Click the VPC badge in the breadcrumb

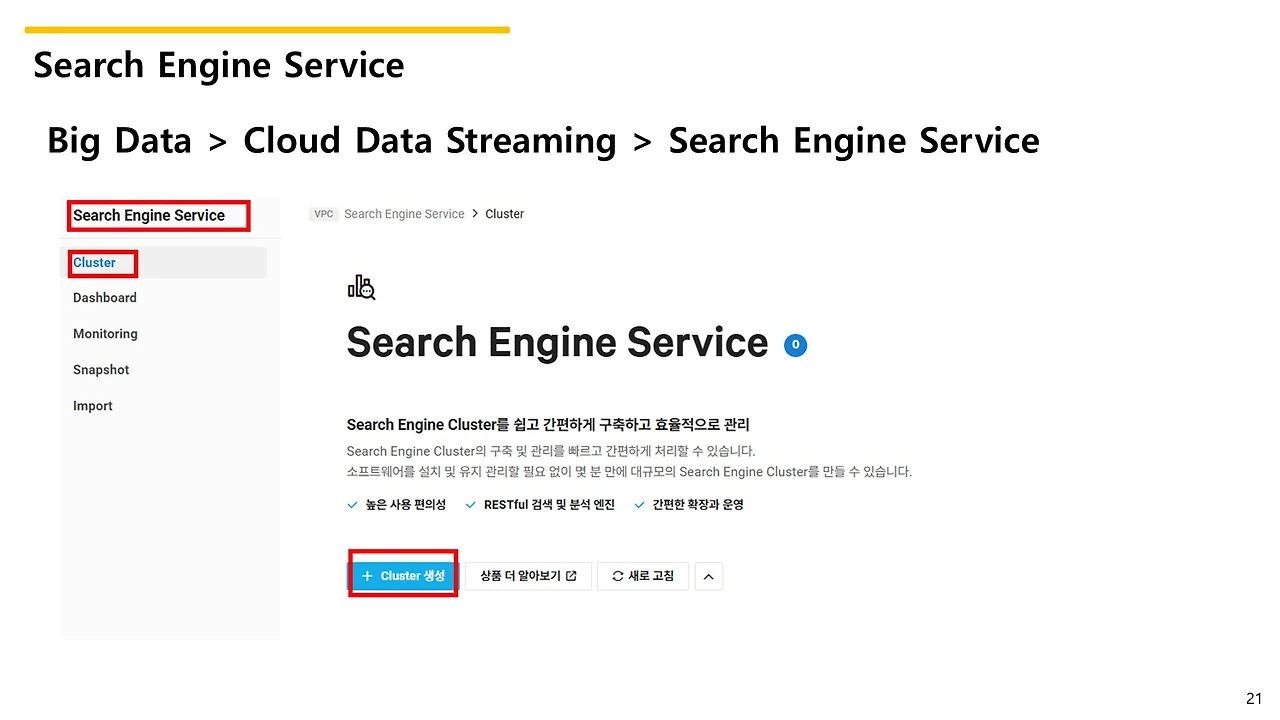coord(323,213)
